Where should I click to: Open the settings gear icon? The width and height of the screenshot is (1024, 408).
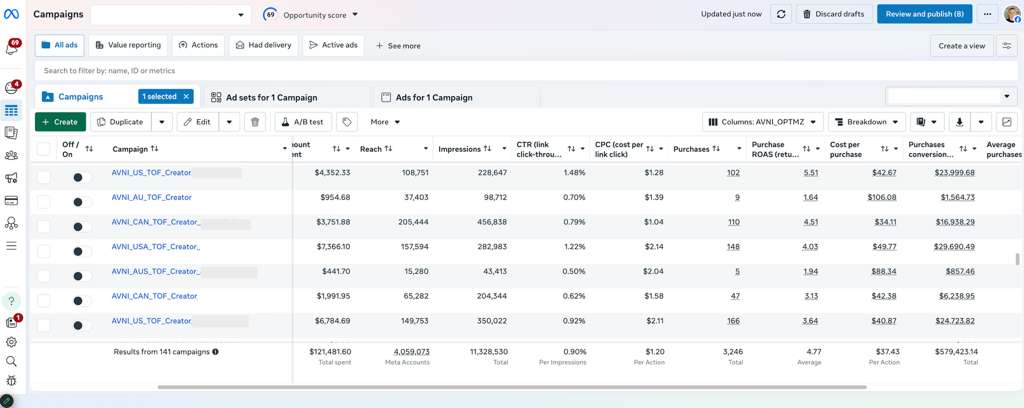11,342
